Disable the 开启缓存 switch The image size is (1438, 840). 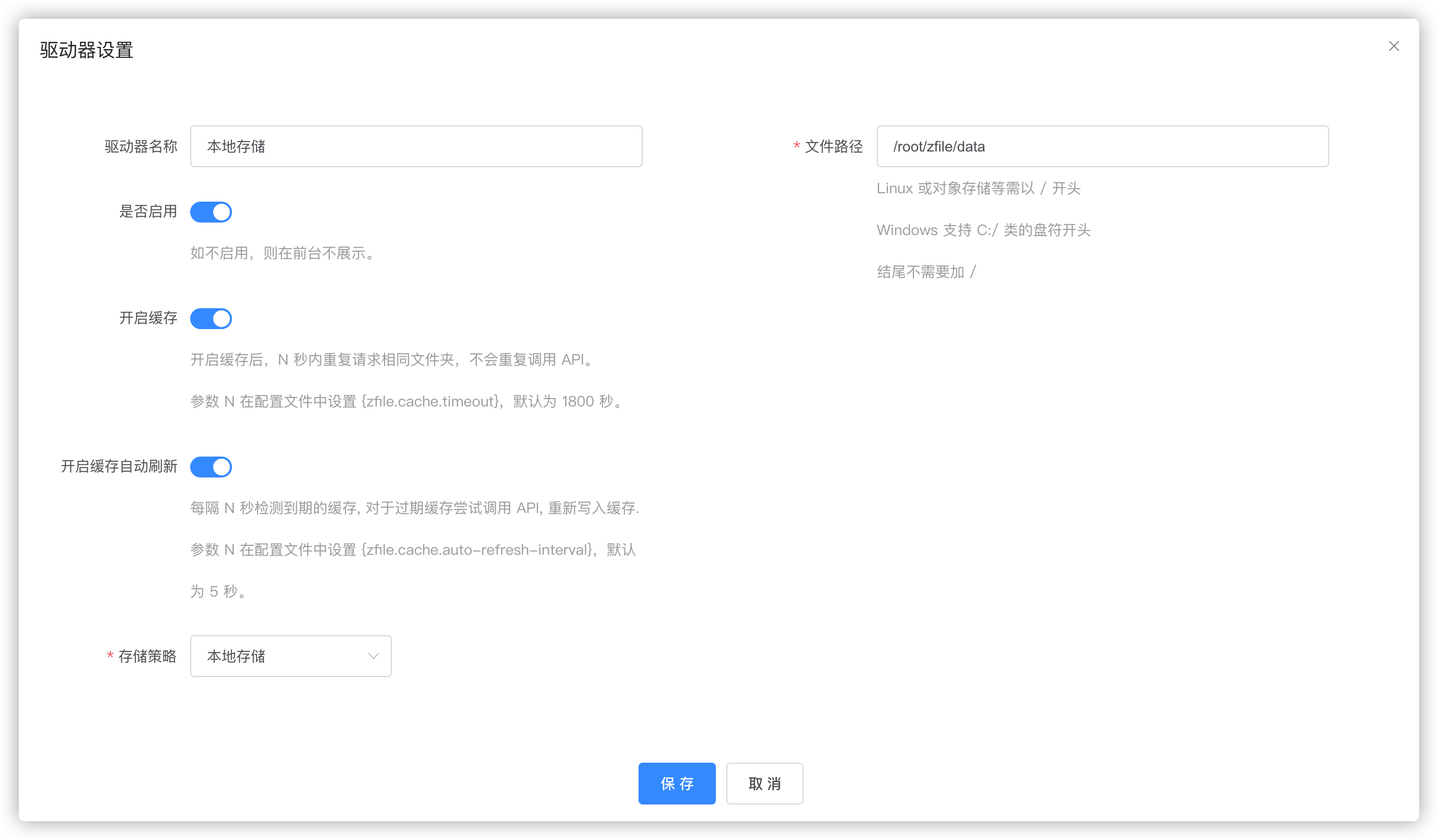(211, 319)
